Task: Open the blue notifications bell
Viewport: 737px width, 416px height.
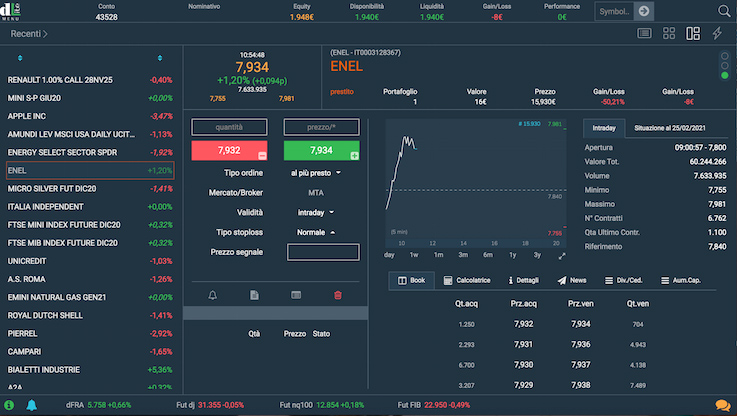Action: pos(31,405)
